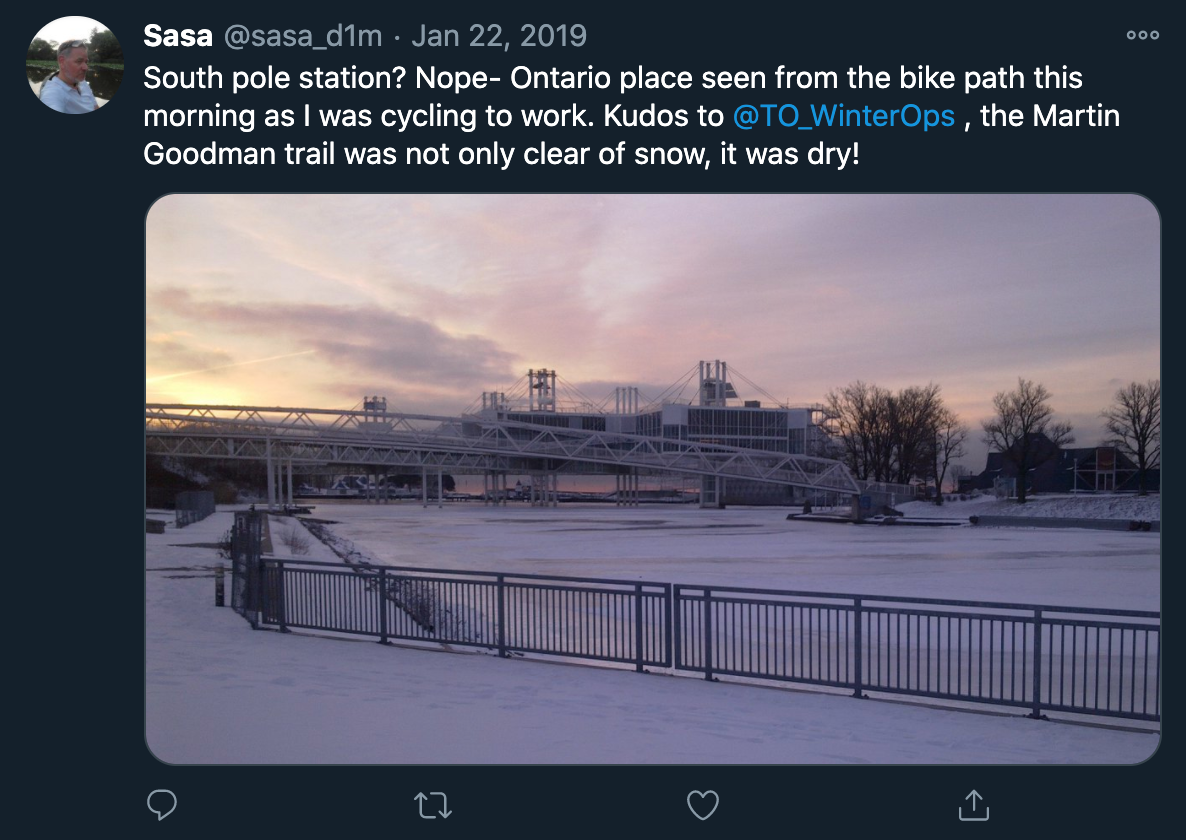Toggle the retweet state using the arrows icon

pos(432,803)
